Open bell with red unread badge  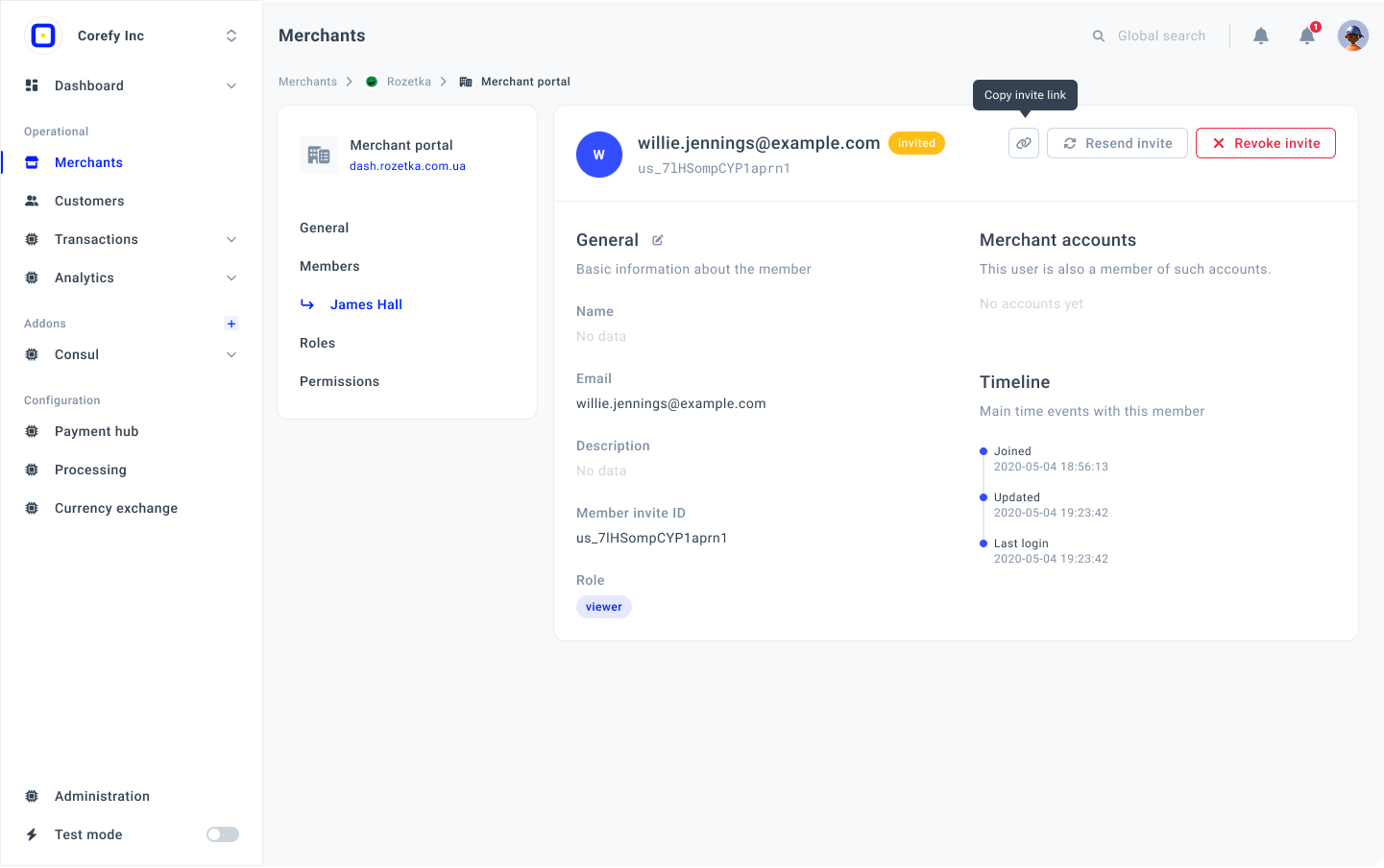[1307, 36]
